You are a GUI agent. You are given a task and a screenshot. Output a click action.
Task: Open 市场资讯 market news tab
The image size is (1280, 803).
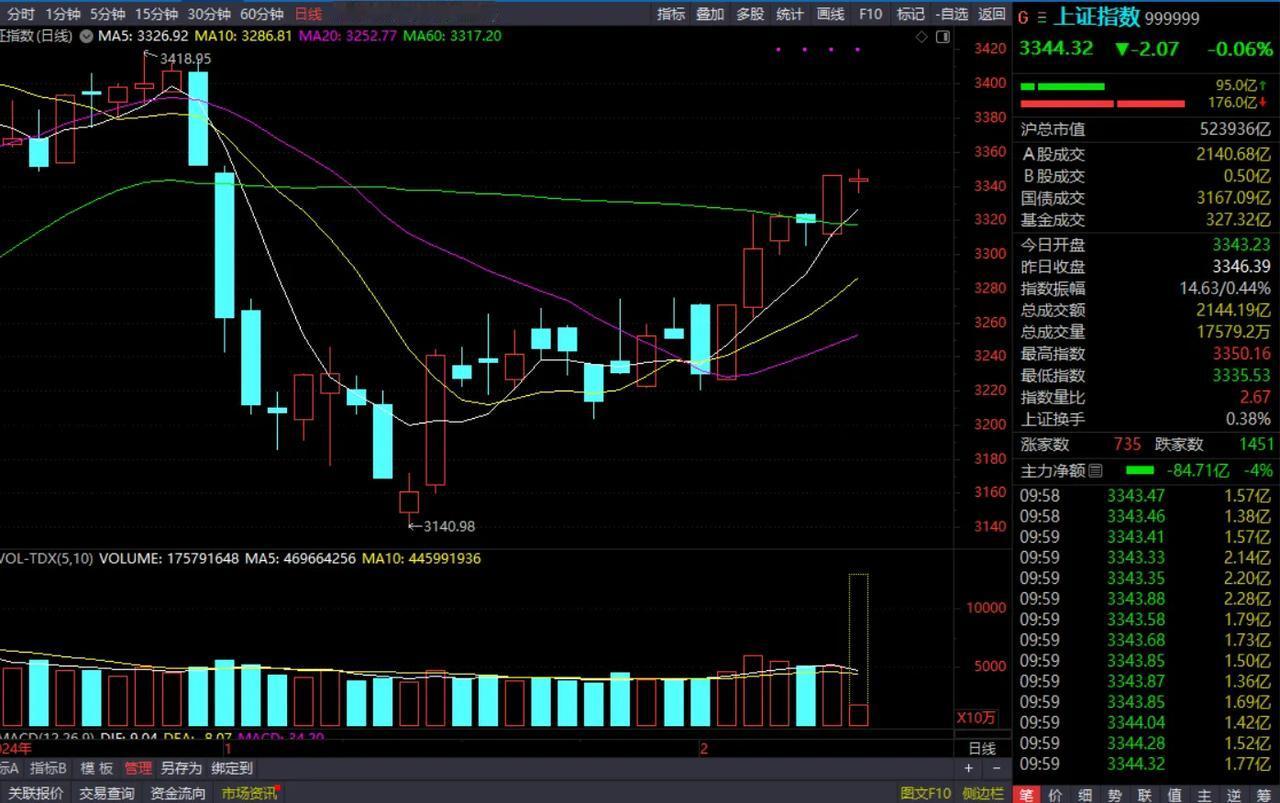point(249,793)
